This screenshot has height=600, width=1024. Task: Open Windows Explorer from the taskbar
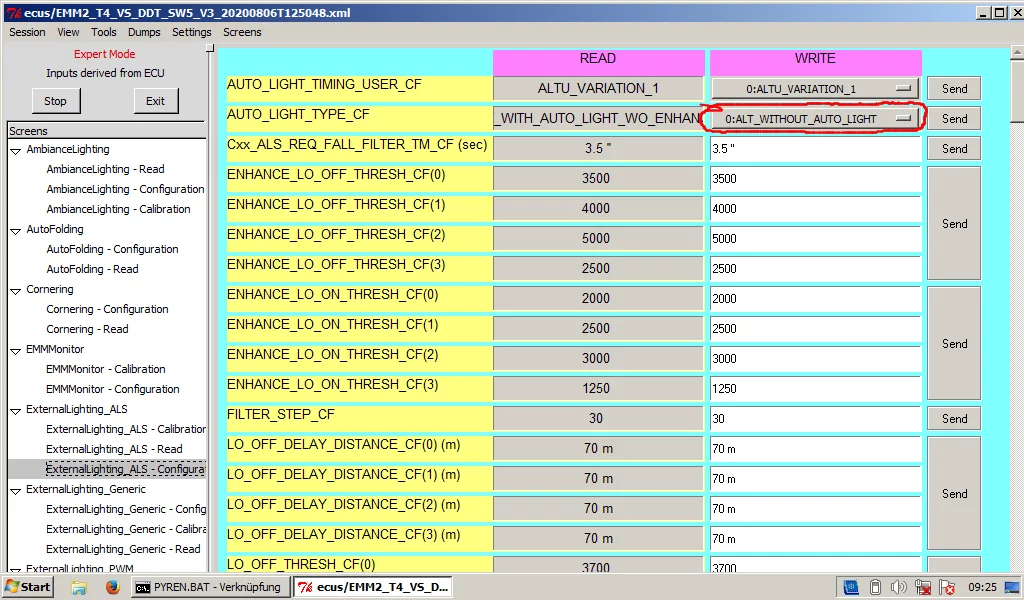coord(79,587)
